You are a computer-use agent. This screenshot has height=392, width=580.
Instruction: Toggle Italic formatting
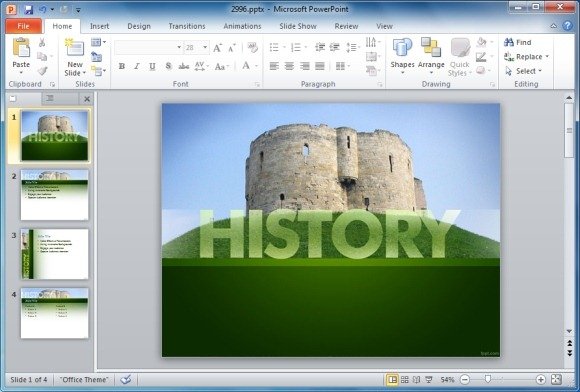tap(136, 67)
